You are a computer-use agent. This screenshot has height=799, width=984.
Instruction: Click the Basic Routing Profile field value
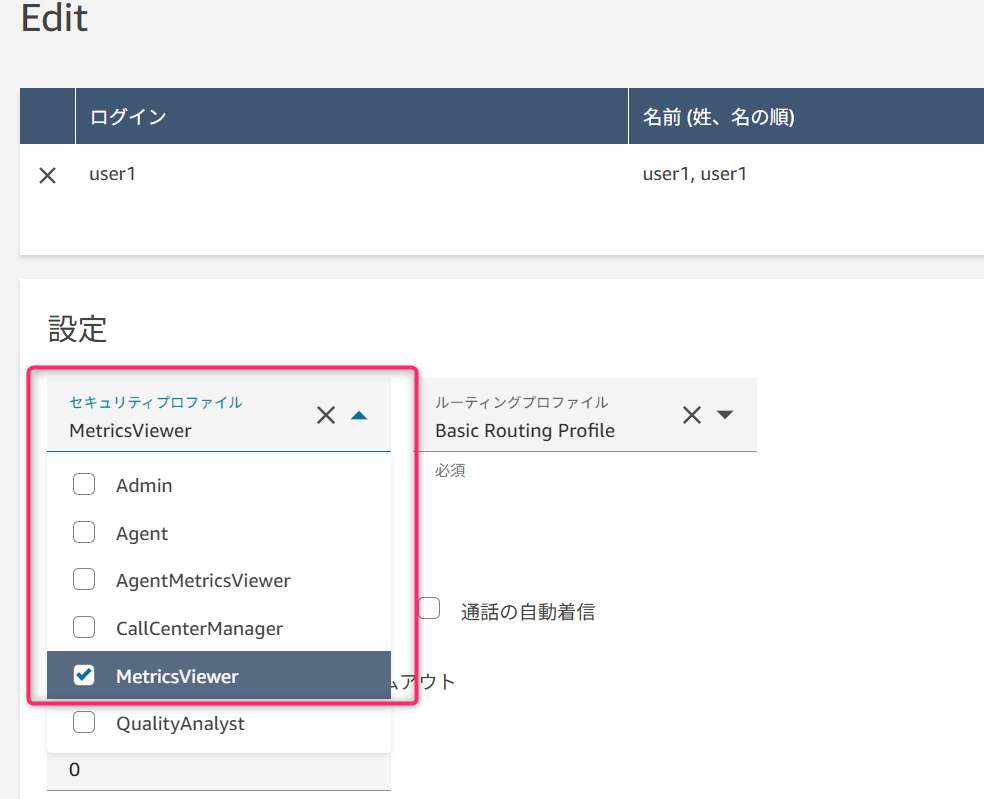tap(525, 431)
